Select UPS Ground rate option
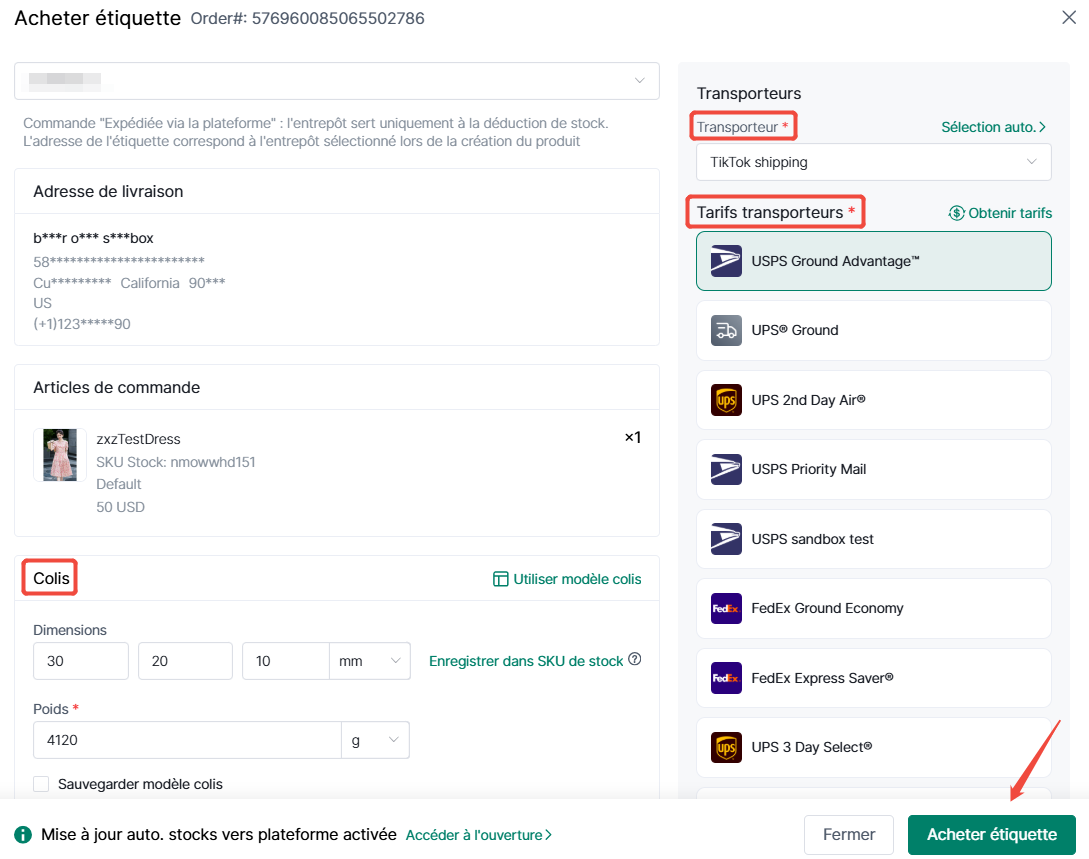The image size is (1089, 859). pos(874,331)
